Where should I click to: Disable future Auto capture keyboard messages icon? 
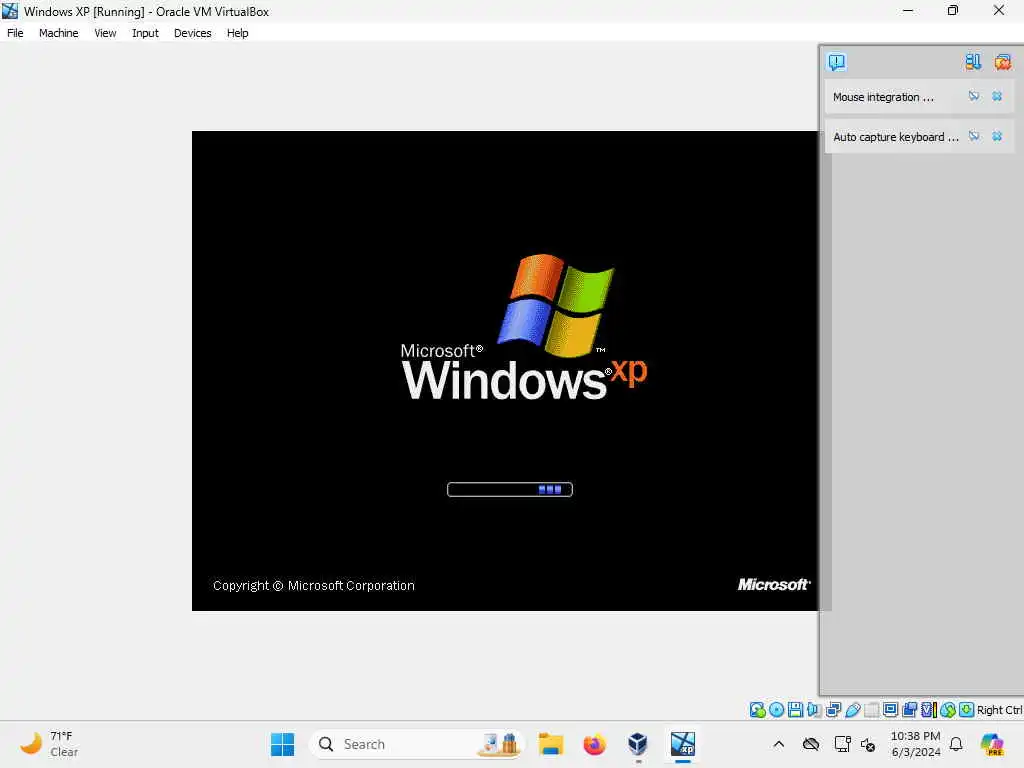click(x=974, y=136)
